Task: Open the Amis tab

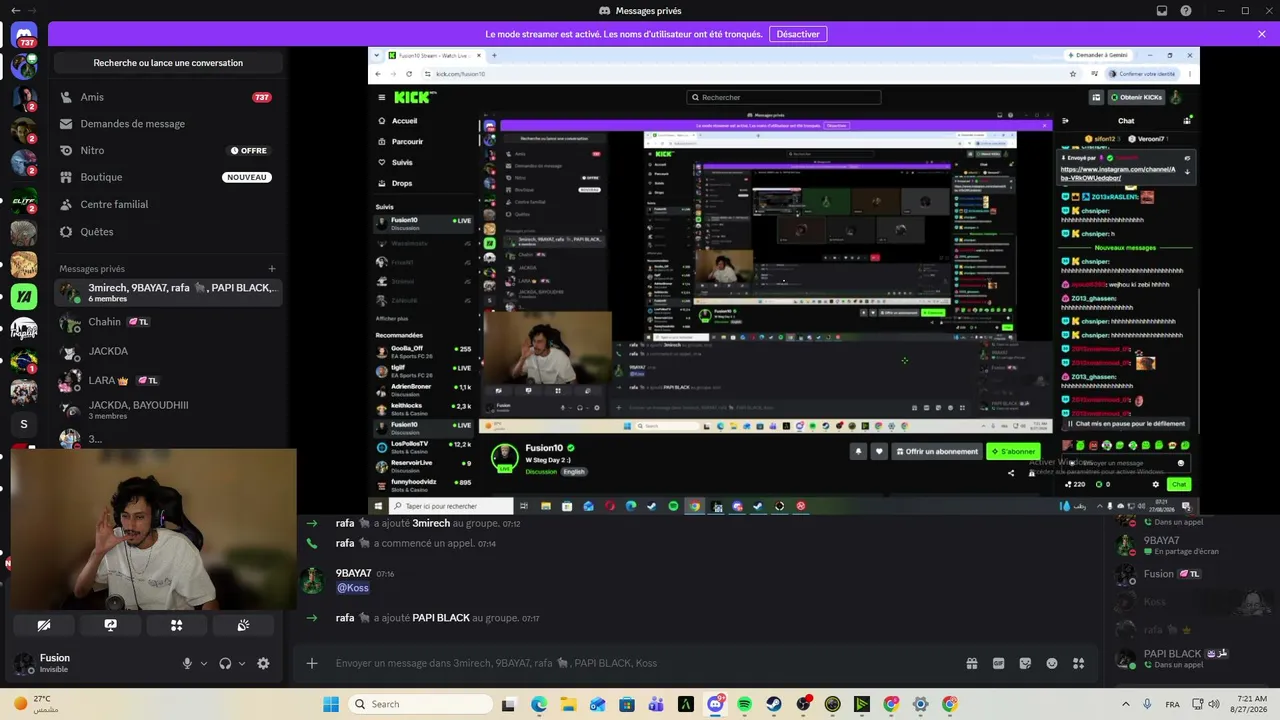Action: (x=166, y=97)
